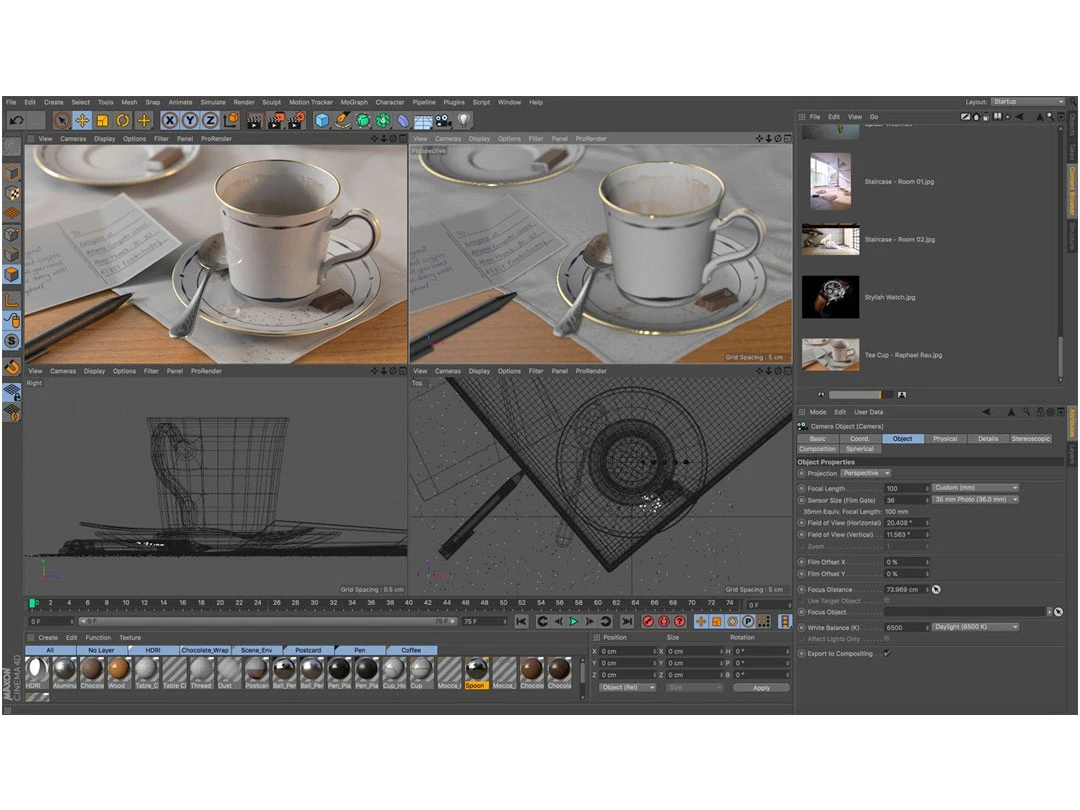Click Focus Distance picker icon

click(x=937, y=590)
